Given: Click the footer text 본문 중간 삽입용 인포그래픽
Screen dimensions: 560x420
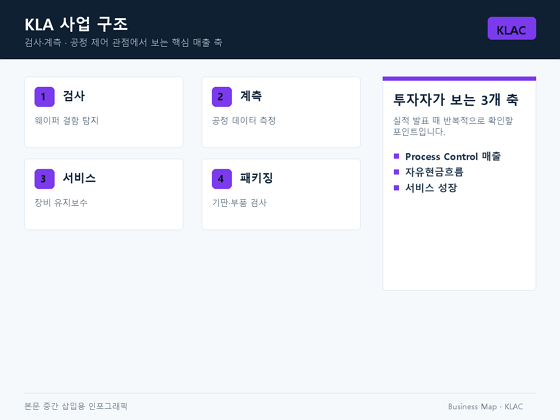Looking at the screenshot, I should (76, 406).
